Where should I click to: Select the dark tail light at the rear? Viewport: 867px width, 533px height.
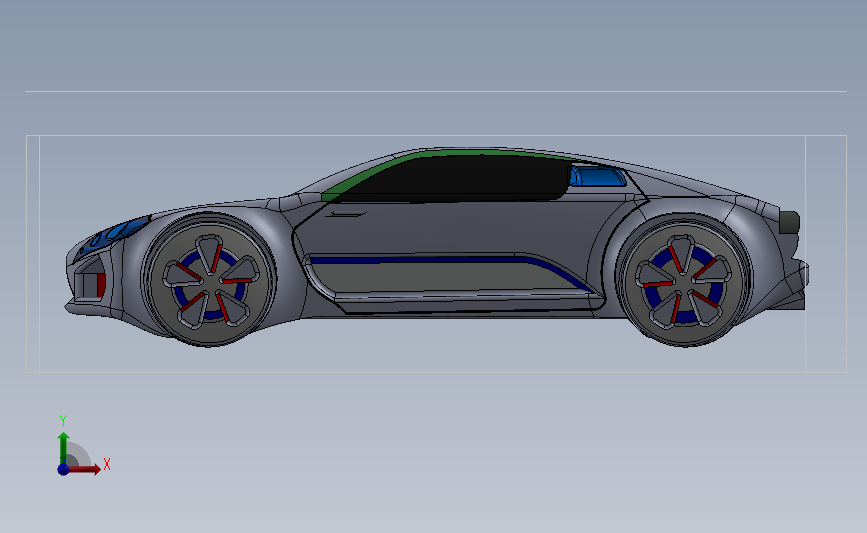790,222
